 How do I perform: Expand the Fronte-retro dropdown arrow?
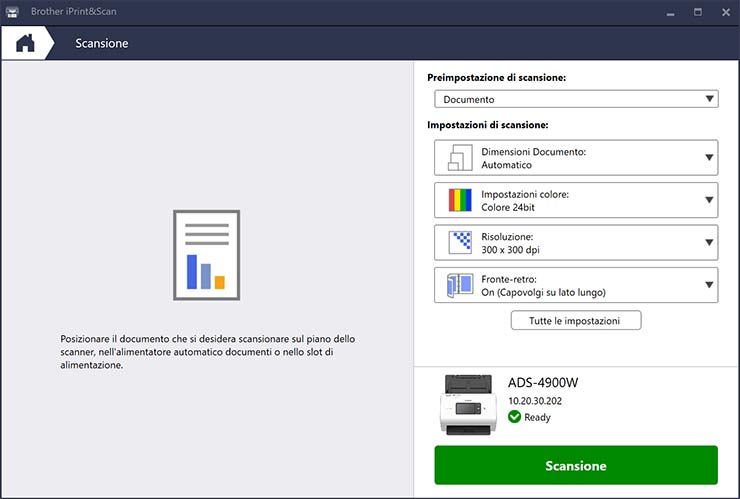coord(709,285)
